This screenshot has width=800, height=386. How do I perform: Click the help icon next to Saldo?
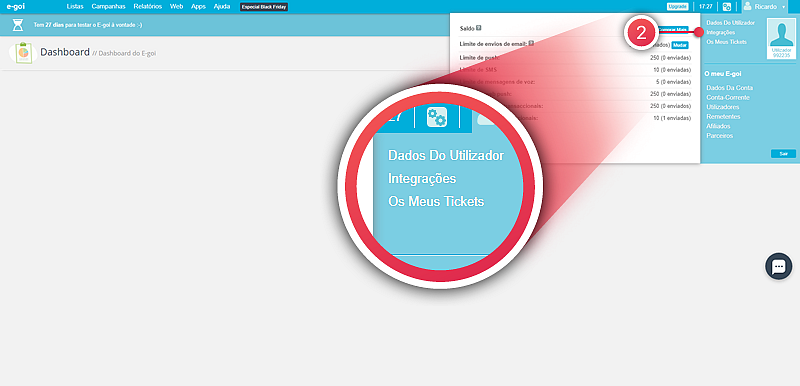479,29
